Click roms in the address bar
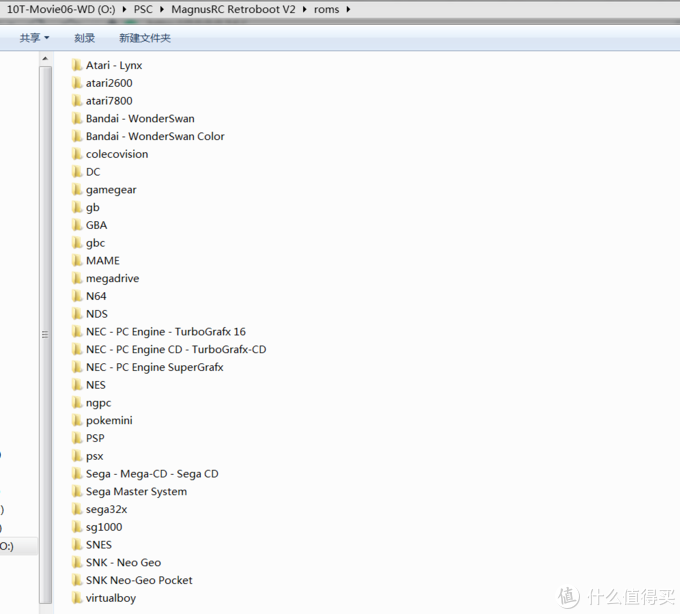Viewport: 680px width, 614px height. click(x=327, y=9)
